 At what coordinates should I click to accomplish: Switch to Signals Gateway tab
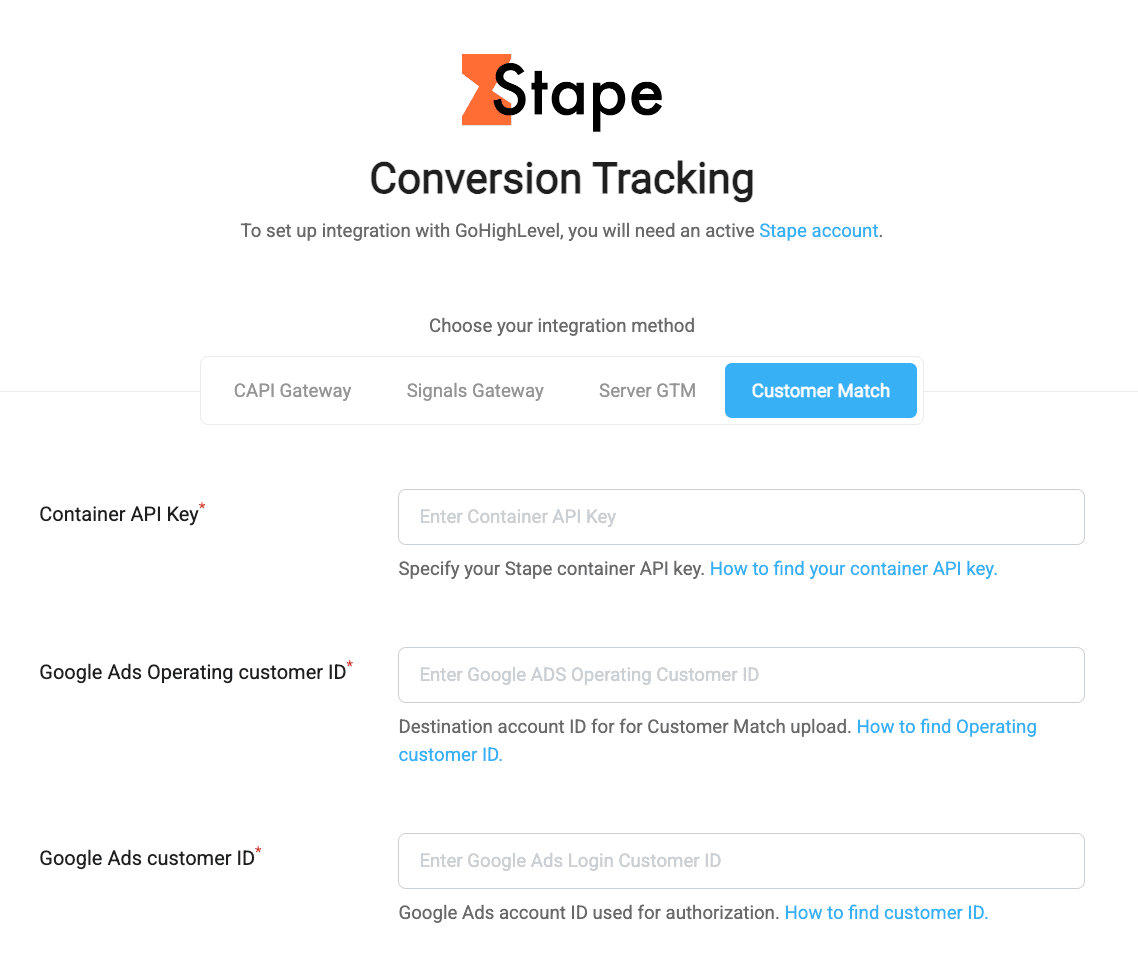(x=475, y=390)
